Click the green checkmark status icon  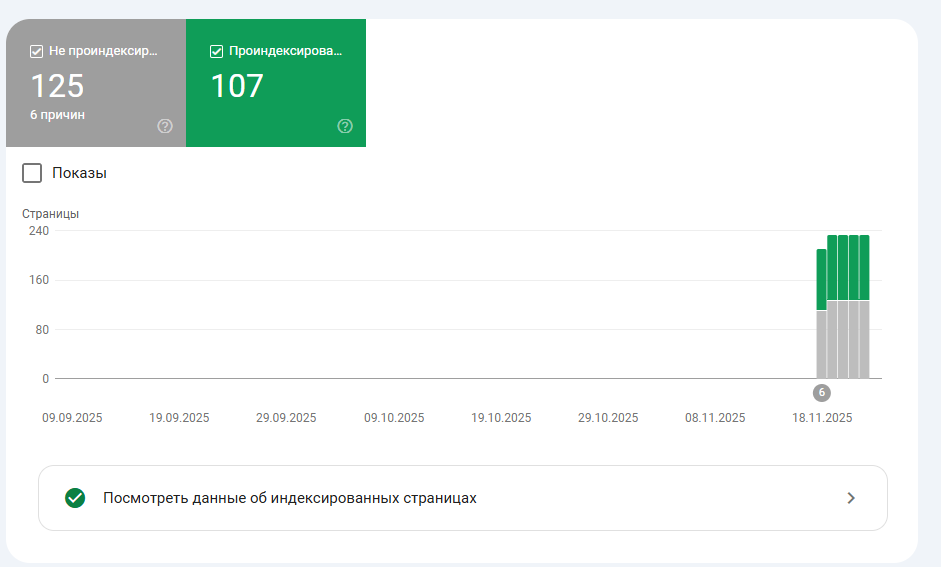tap(75, 498)
